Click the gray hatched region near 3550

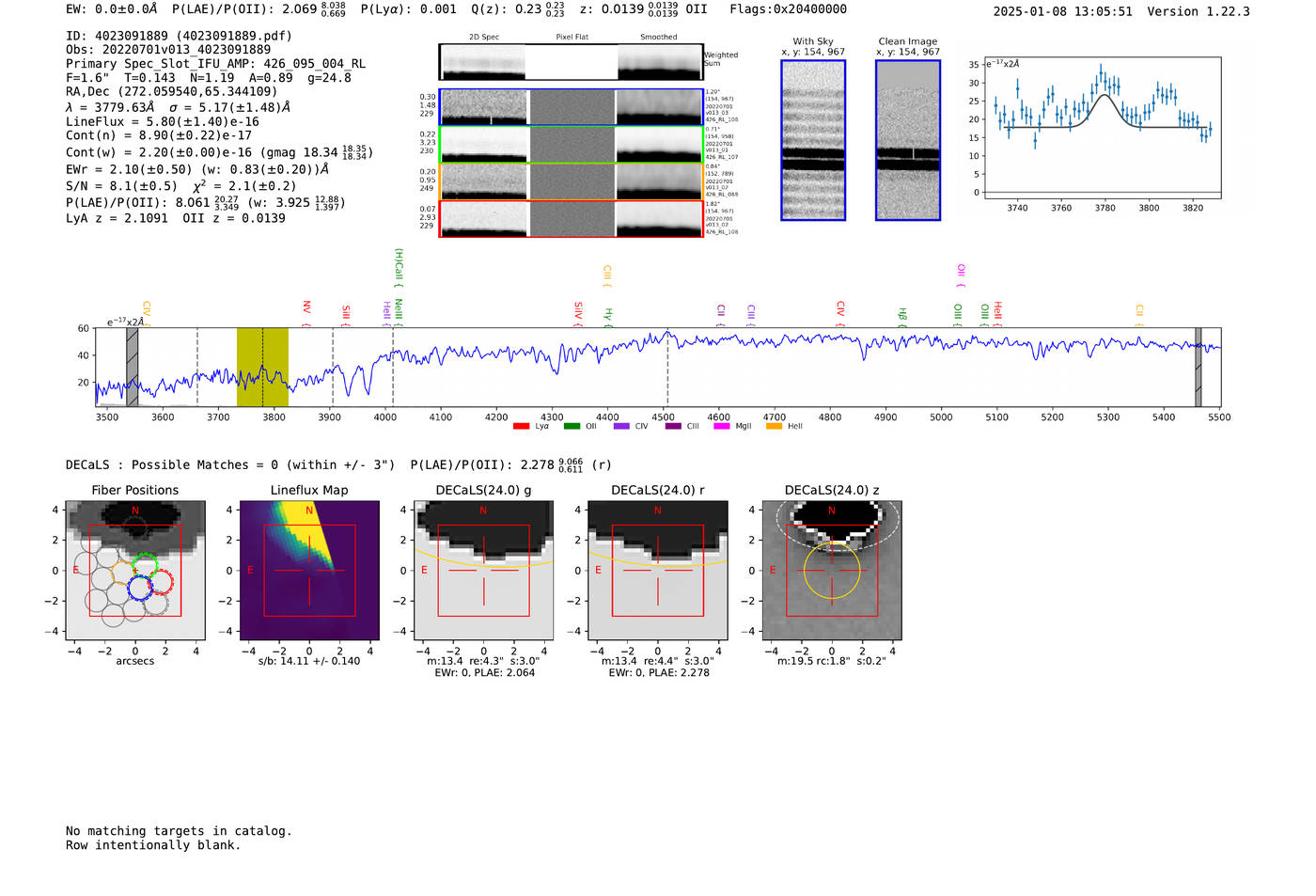133,367
